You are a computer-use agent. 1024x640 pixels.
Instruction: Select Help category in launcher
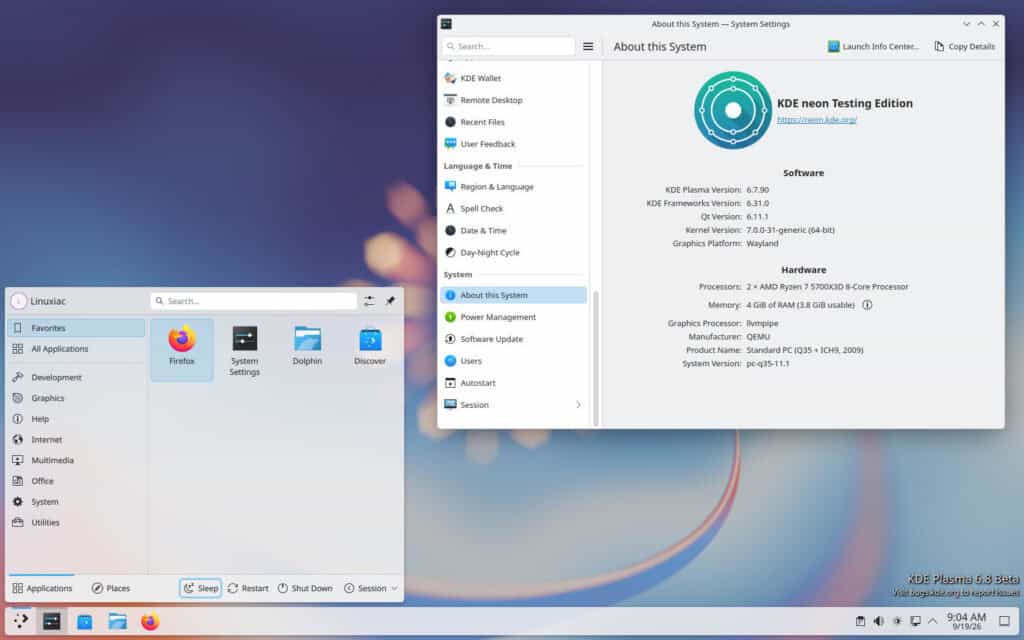click(x=76, y=419)
